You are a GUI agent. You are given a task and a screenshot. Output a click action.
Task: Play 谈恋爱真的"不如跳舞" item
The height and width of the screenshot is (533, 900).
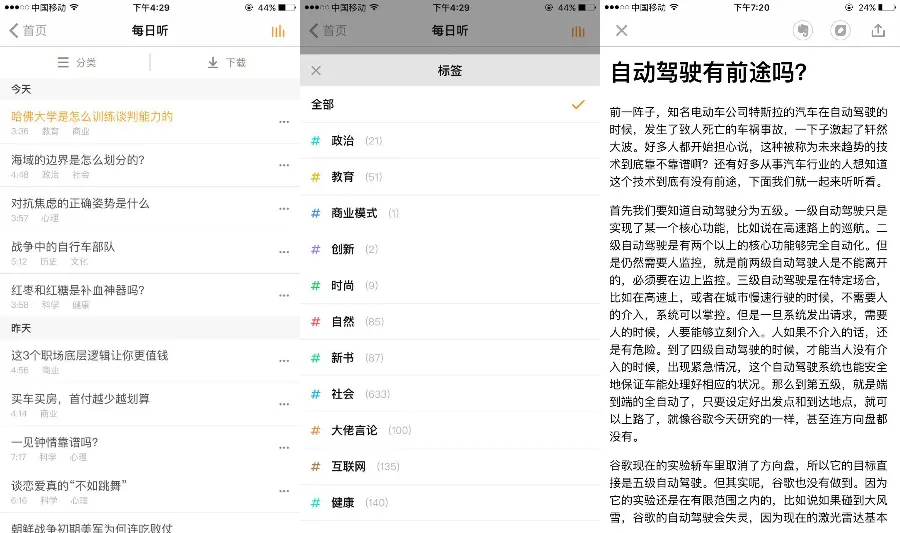150,491
